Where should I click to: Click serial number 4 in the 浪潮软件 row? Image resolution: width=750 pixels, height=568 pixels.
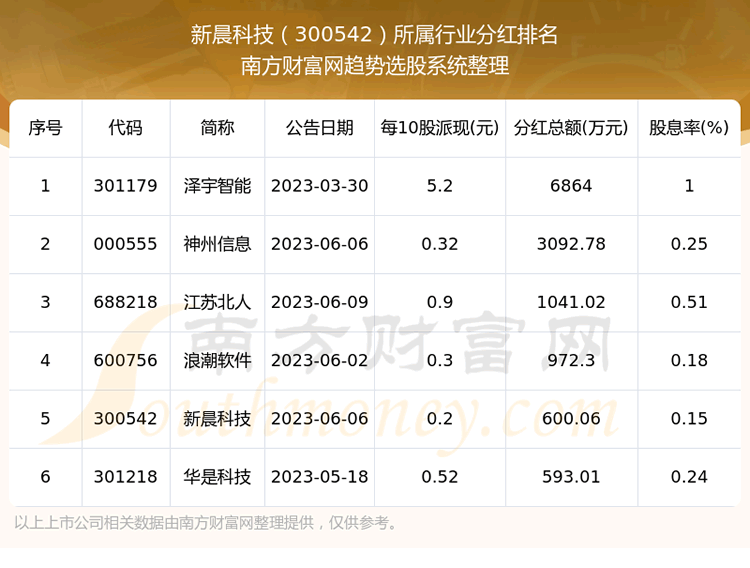[x=45, y=360]
